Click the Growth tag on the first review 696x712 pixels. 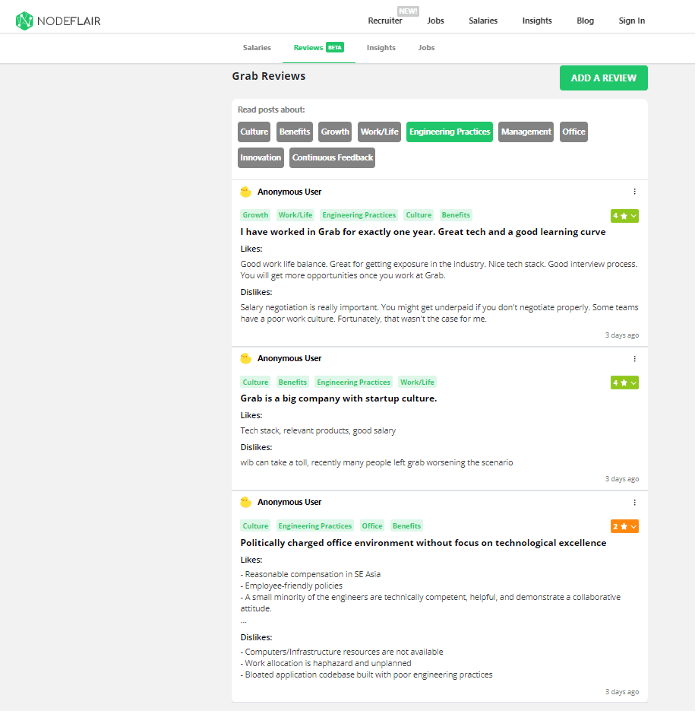[x=255, y=215]
